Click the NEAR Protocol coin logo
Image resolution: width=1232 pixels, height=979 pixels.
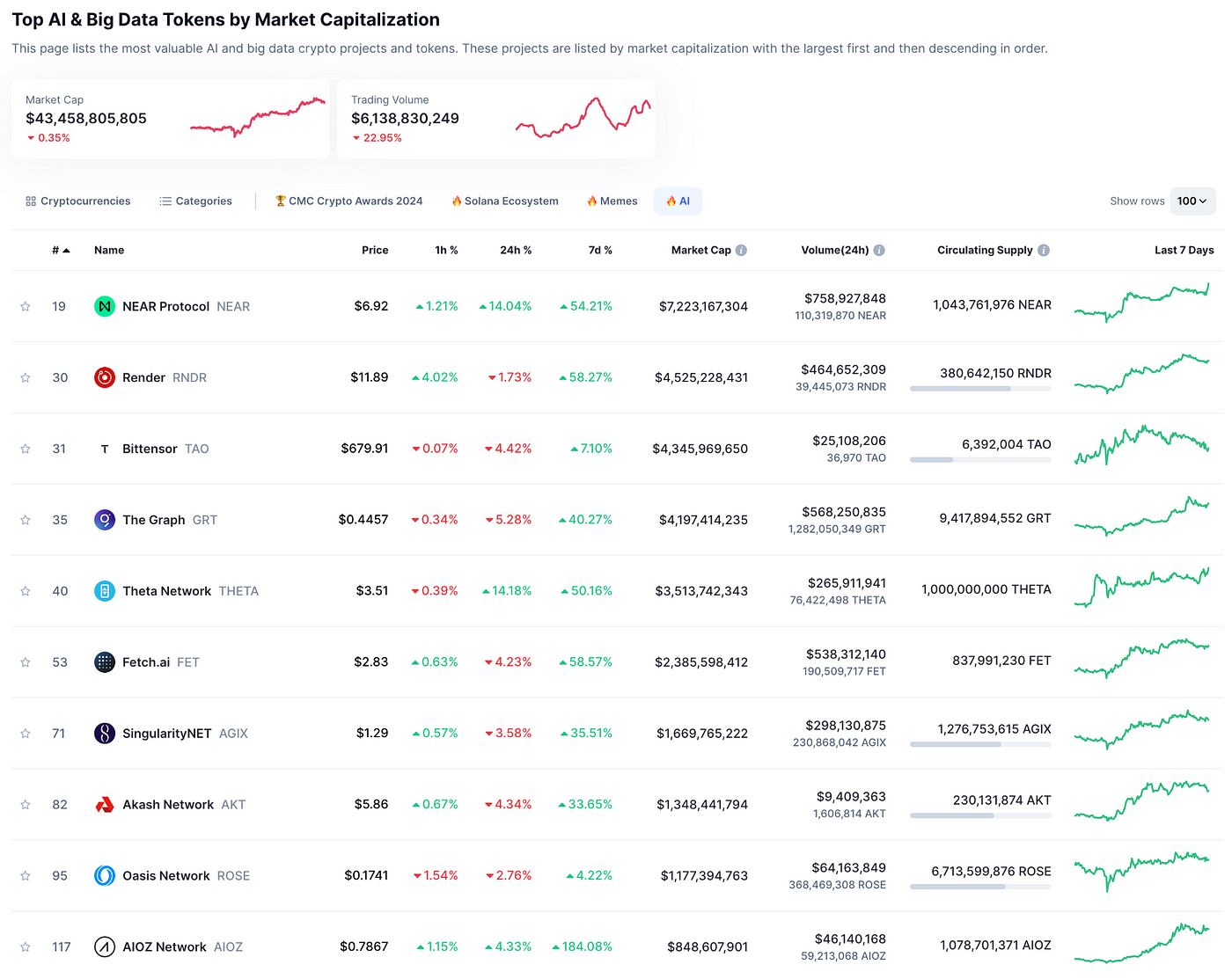[105, 306]
